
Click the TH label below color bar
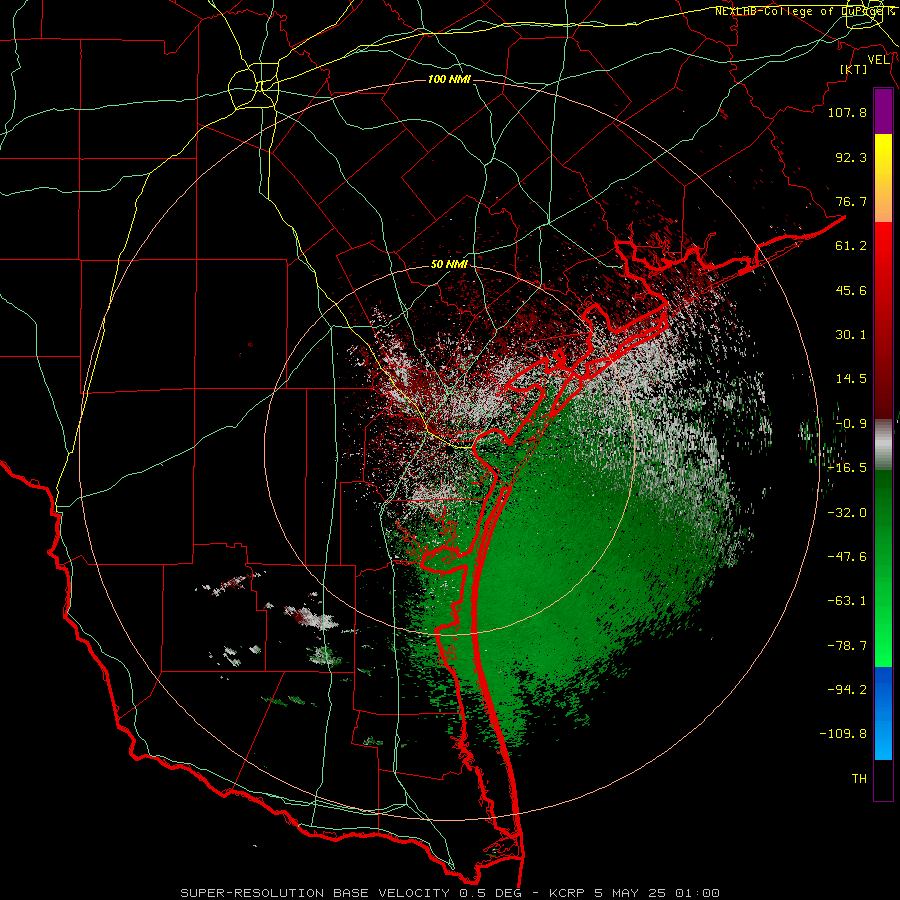859,779
